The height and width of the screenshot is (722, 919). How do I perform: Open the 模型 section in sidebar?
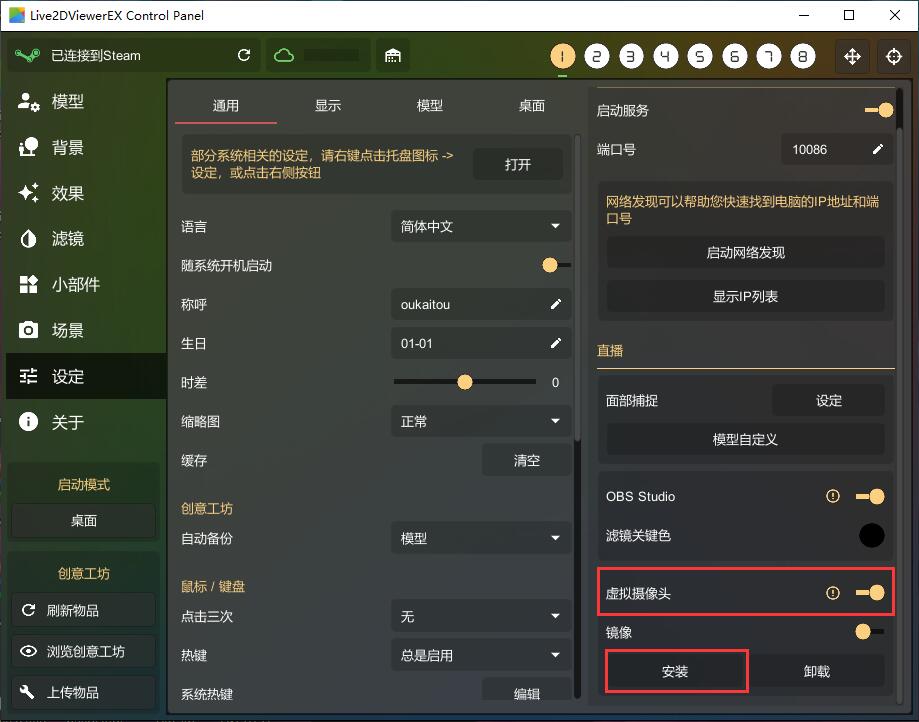[86, 101]
